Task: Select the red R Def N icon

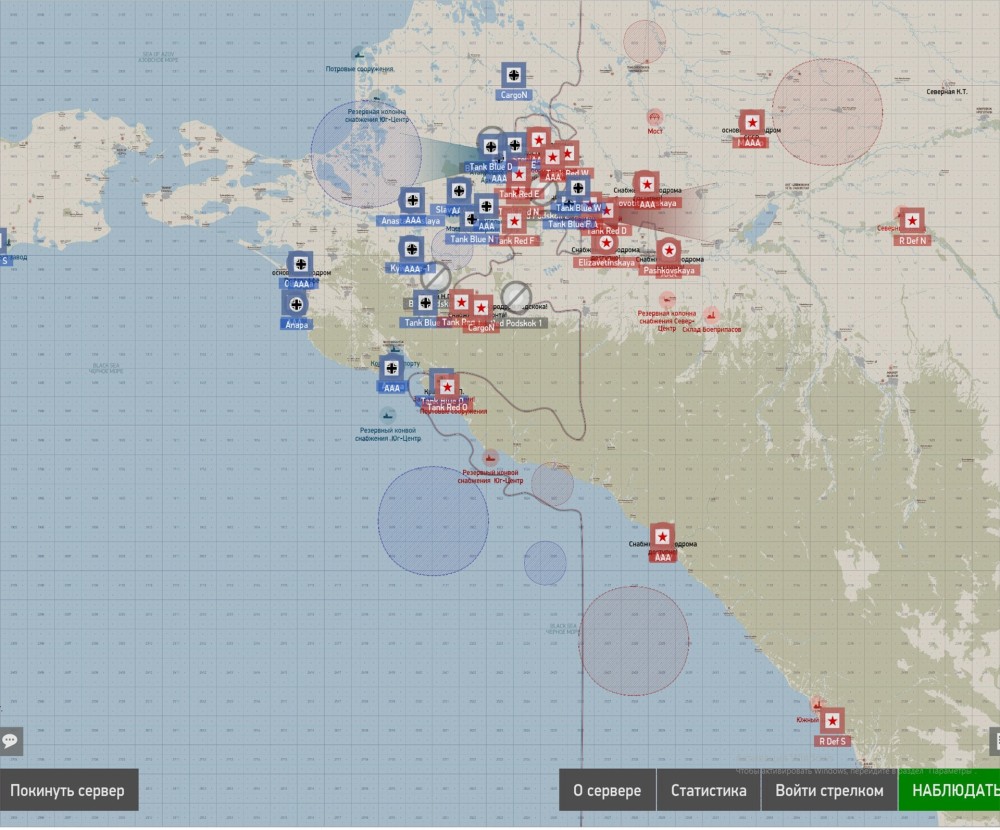Action: point(912,221)
